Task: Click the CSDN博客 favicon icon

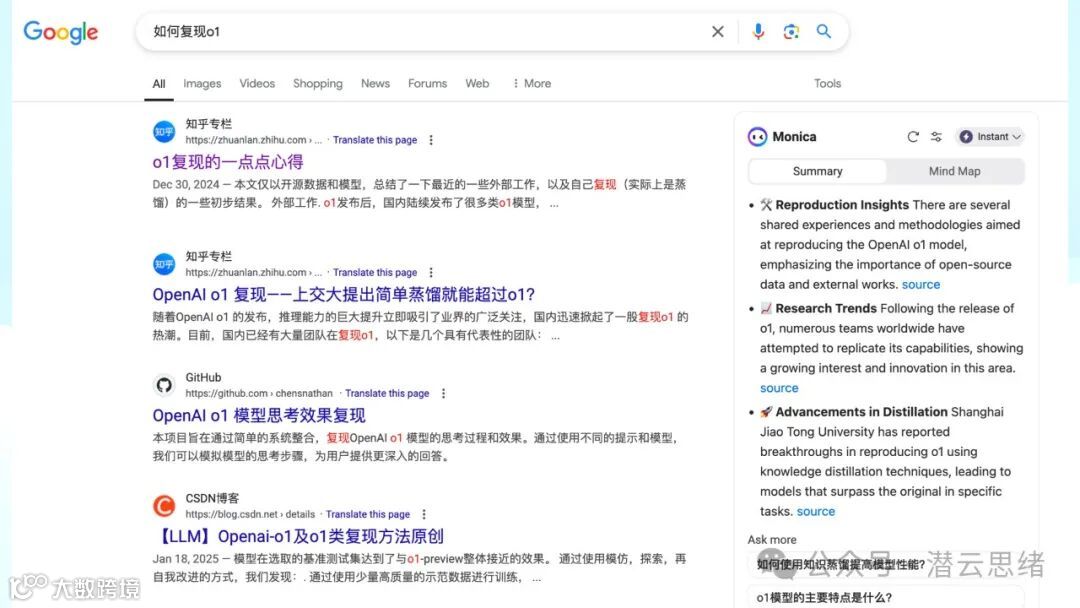Action: point(164,506)
